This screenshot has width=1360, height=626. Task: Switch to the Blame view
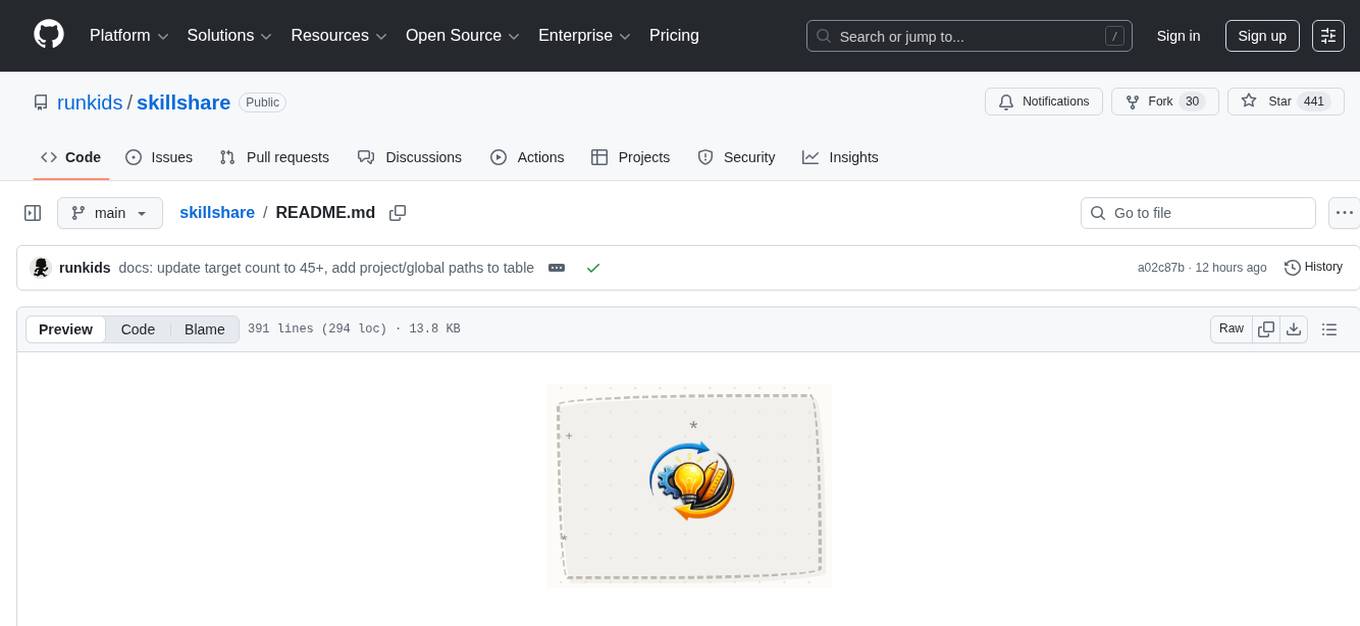click(204, 329)
